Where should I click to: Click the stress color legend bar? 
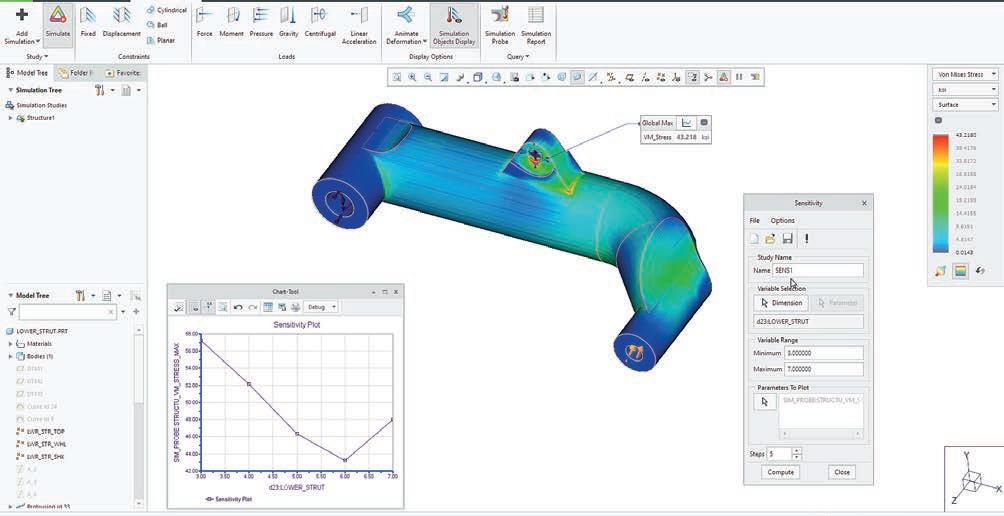(x=941, y=193)
